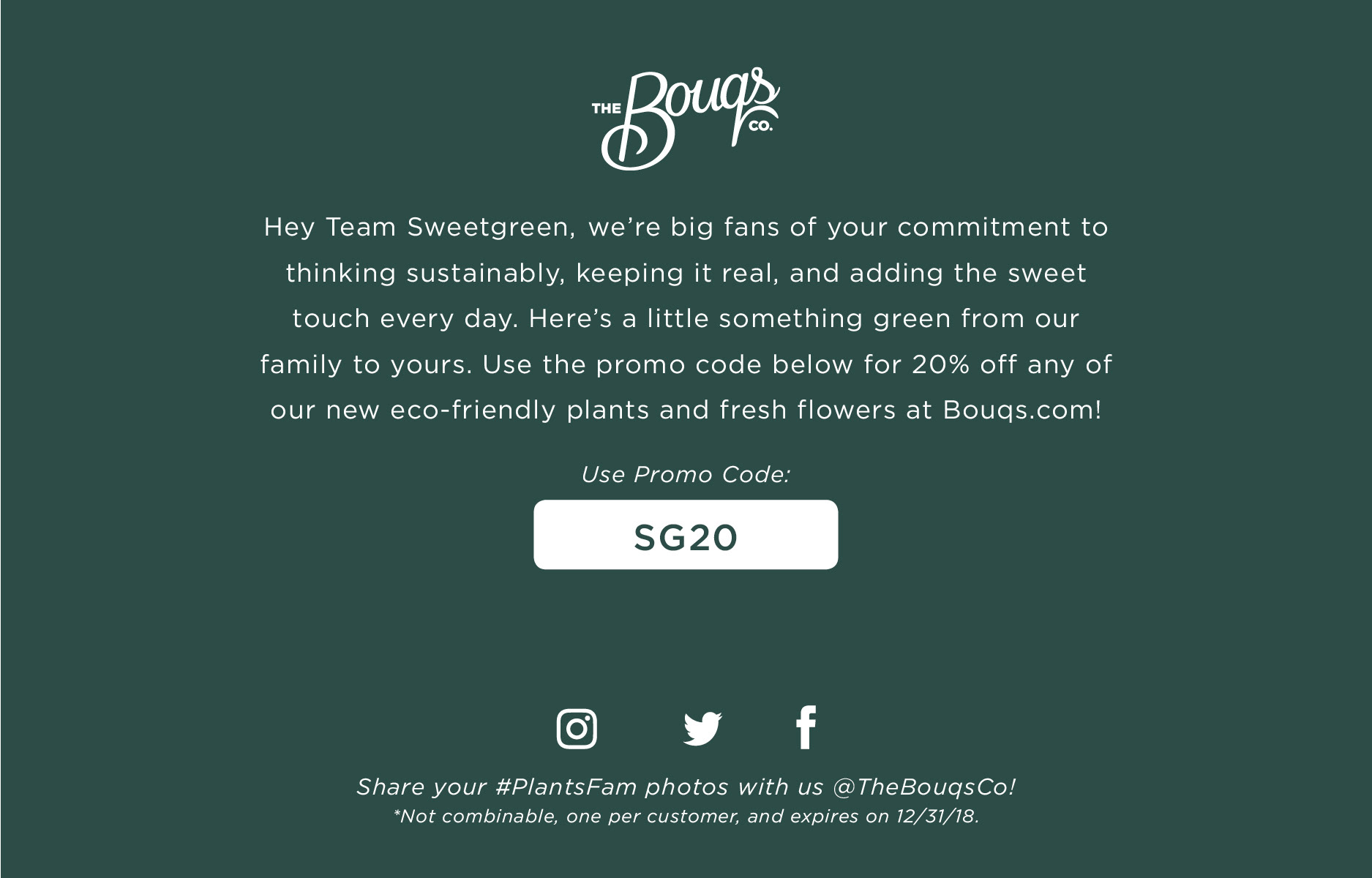Click the 'Share your' caption text
The width and height of the screenshot is (1372, 878).
click(421, 787)
